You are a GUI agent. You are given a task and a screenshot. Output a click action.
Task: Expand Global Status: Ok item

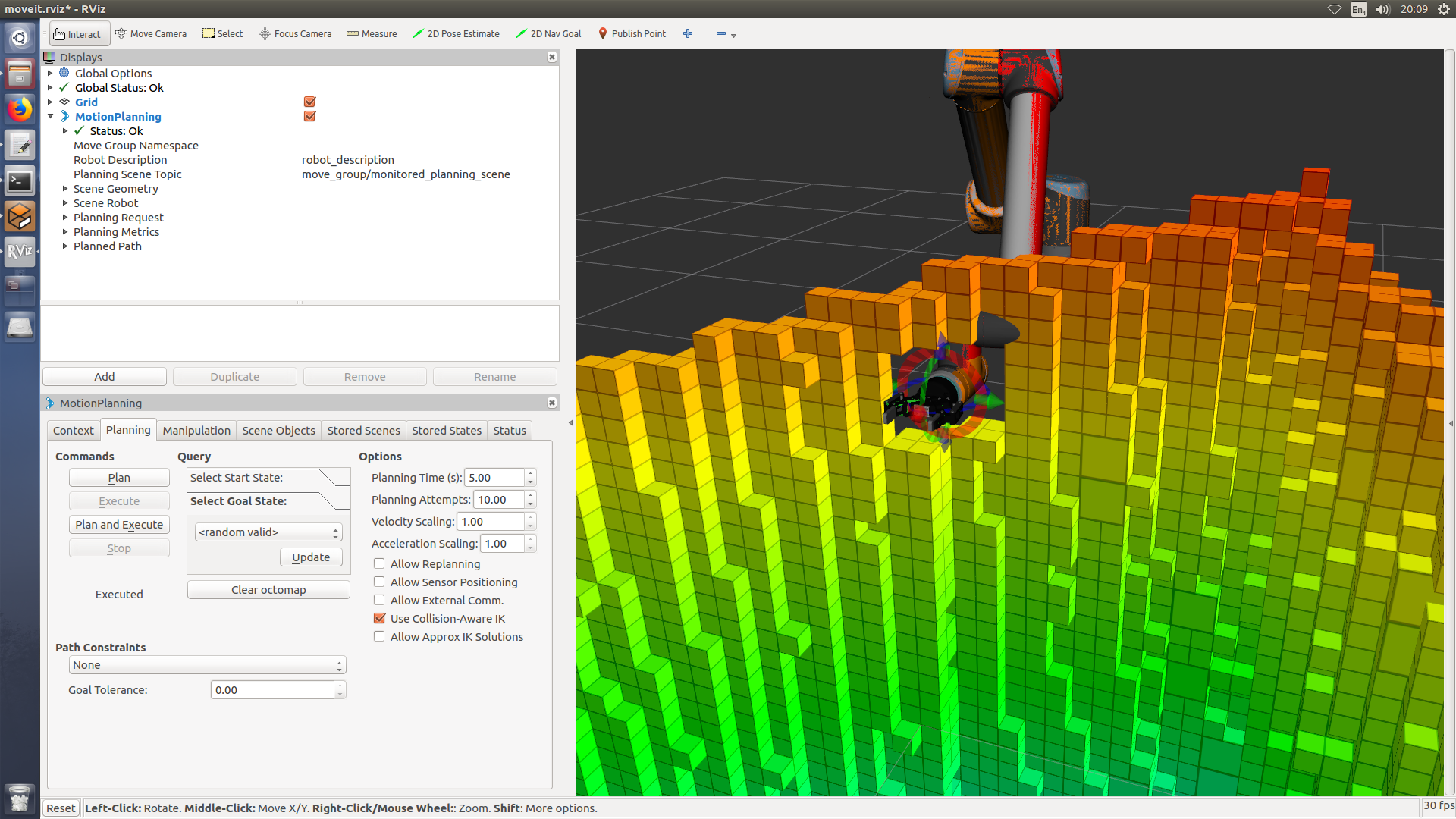[x=50, y=87]
